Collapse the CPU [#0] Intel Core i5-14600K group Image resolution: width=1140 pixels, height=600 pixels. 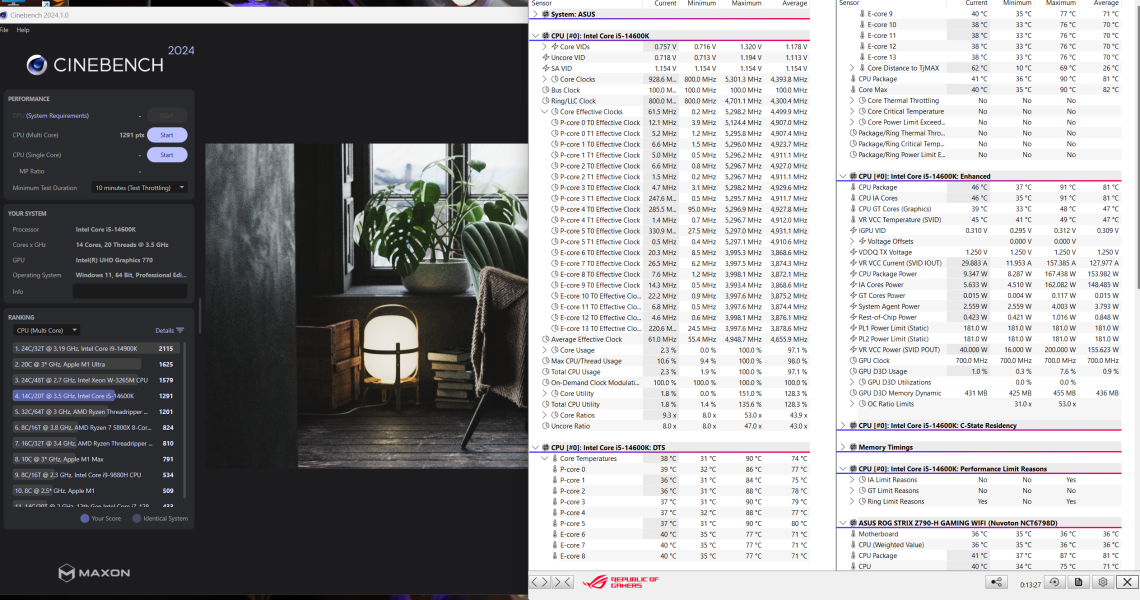click(536, 36)
